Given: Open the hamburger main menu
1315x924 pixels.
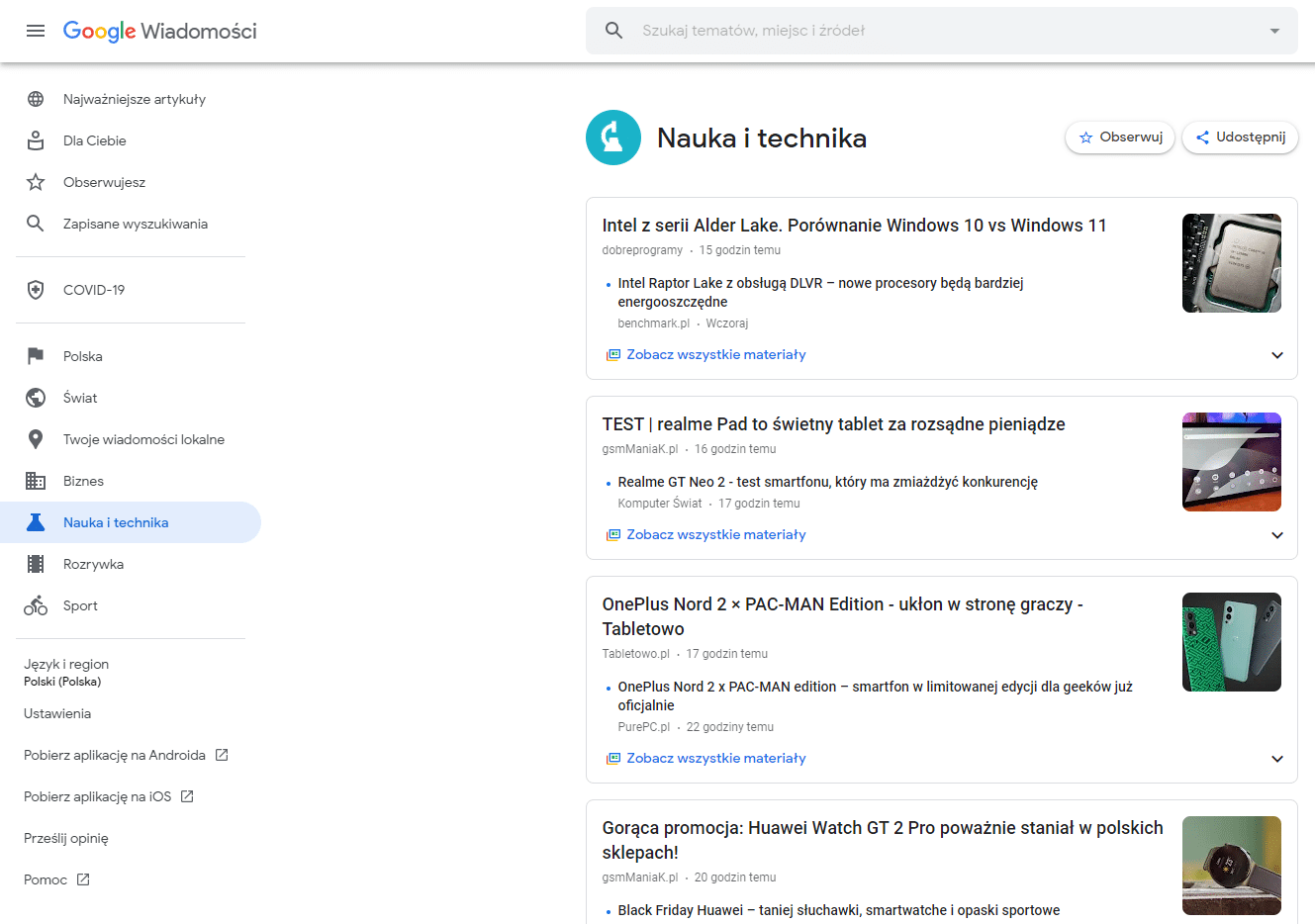Looking at the screenshot, I should pyautogui.click(x=36, y=31).
